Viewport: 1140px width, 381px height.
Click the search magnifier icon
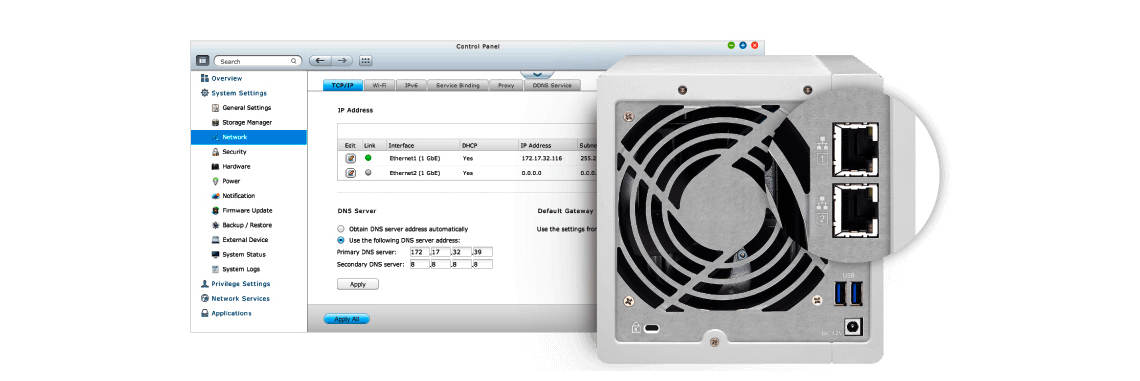pos(294,61)
